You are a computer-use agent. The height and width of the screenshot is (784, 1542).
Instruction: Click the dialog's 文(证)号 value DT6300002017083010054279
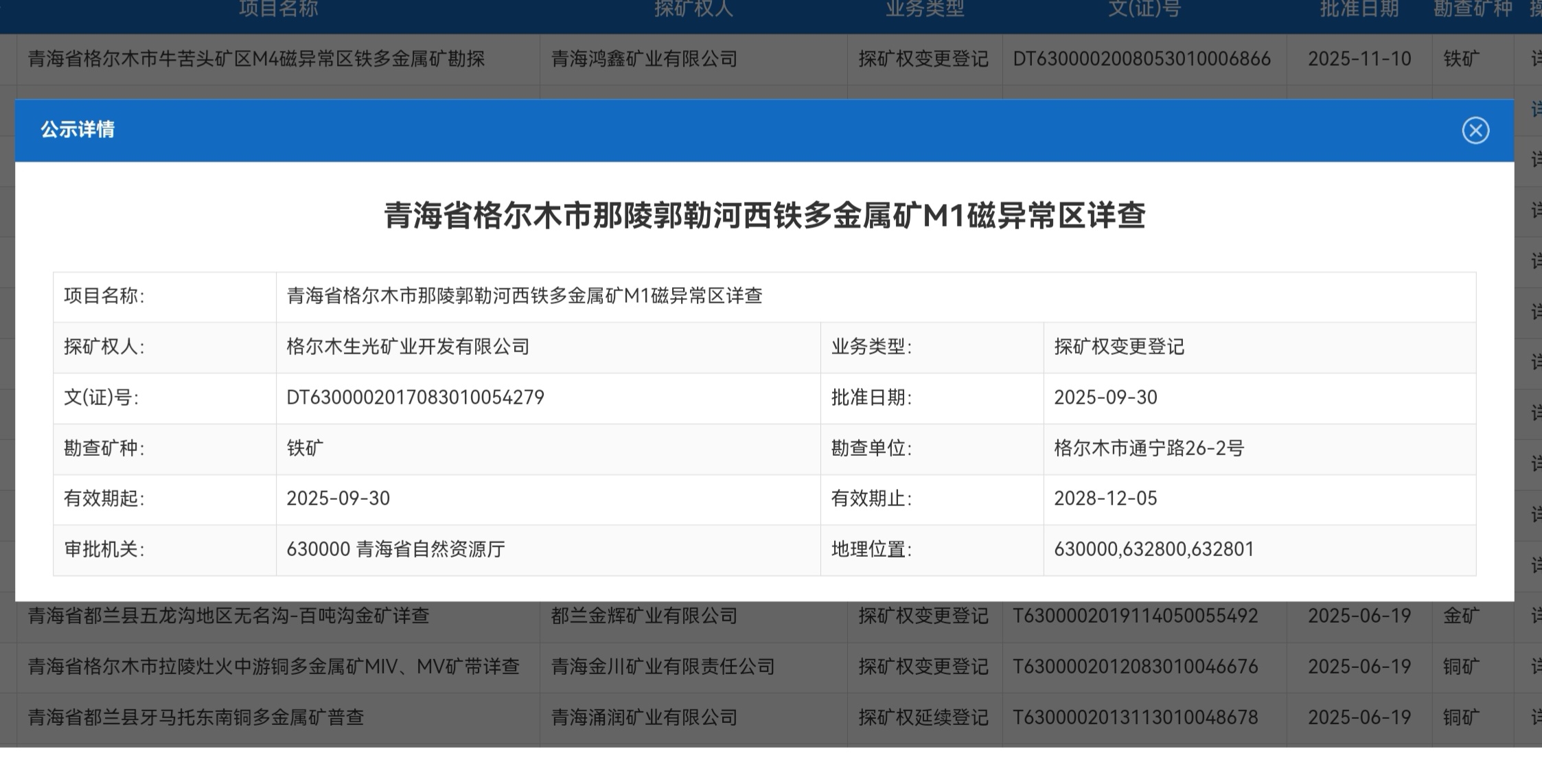tap(415, 397)
